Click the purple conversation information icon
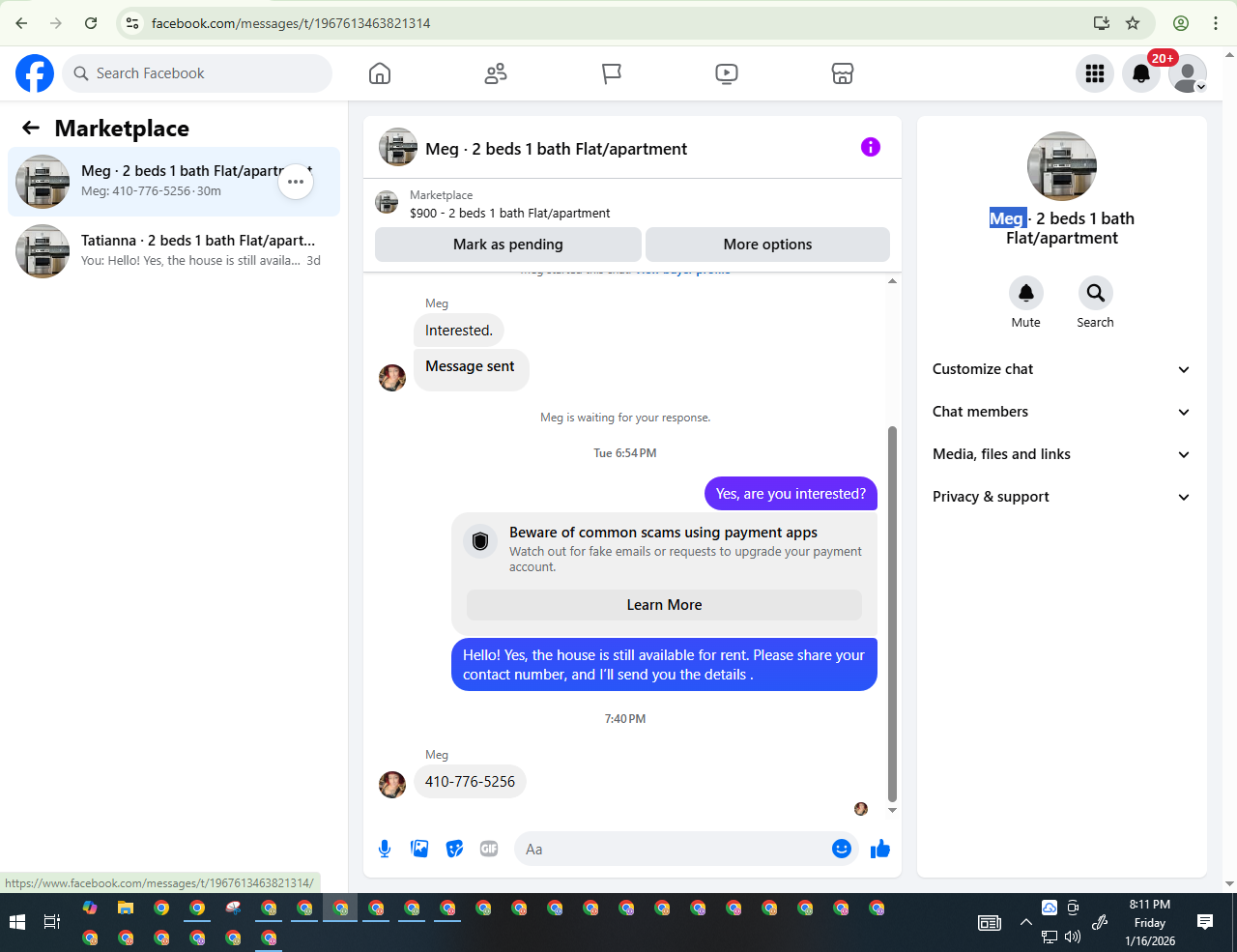Screen dimensions: 1237x952 click(x=871, y=147)
